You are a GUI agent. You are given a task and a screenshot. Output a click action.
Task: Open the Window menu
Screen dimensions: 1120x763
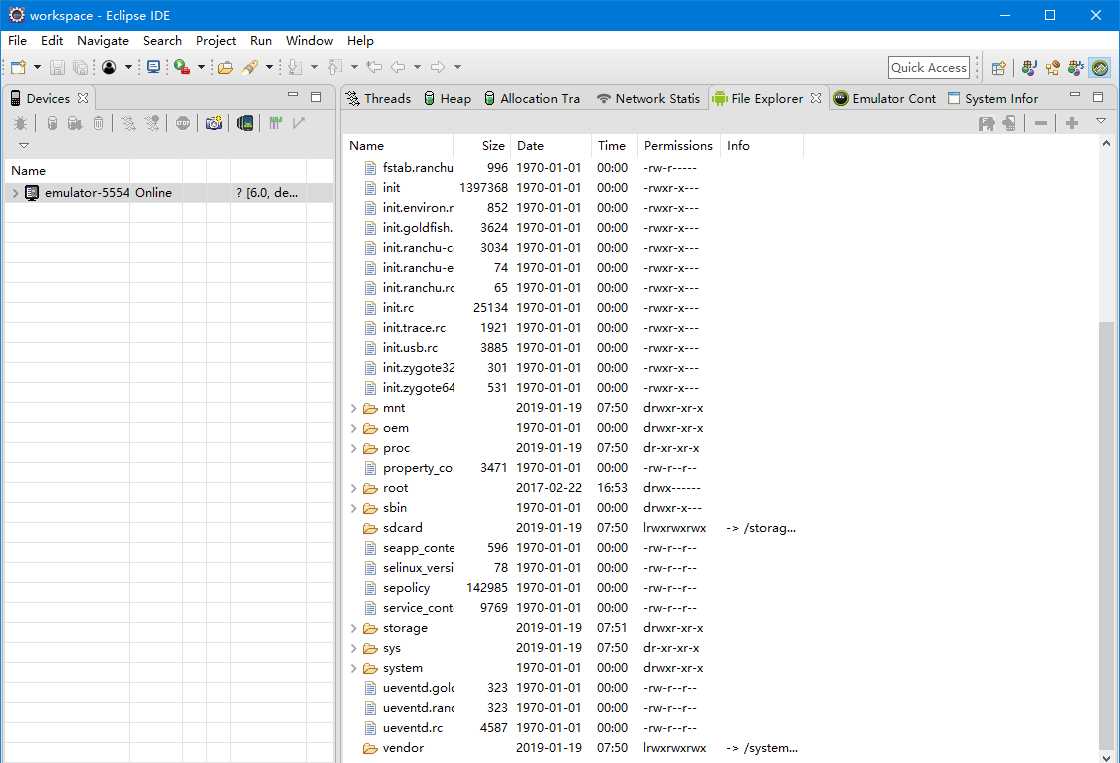pos(309,41)
